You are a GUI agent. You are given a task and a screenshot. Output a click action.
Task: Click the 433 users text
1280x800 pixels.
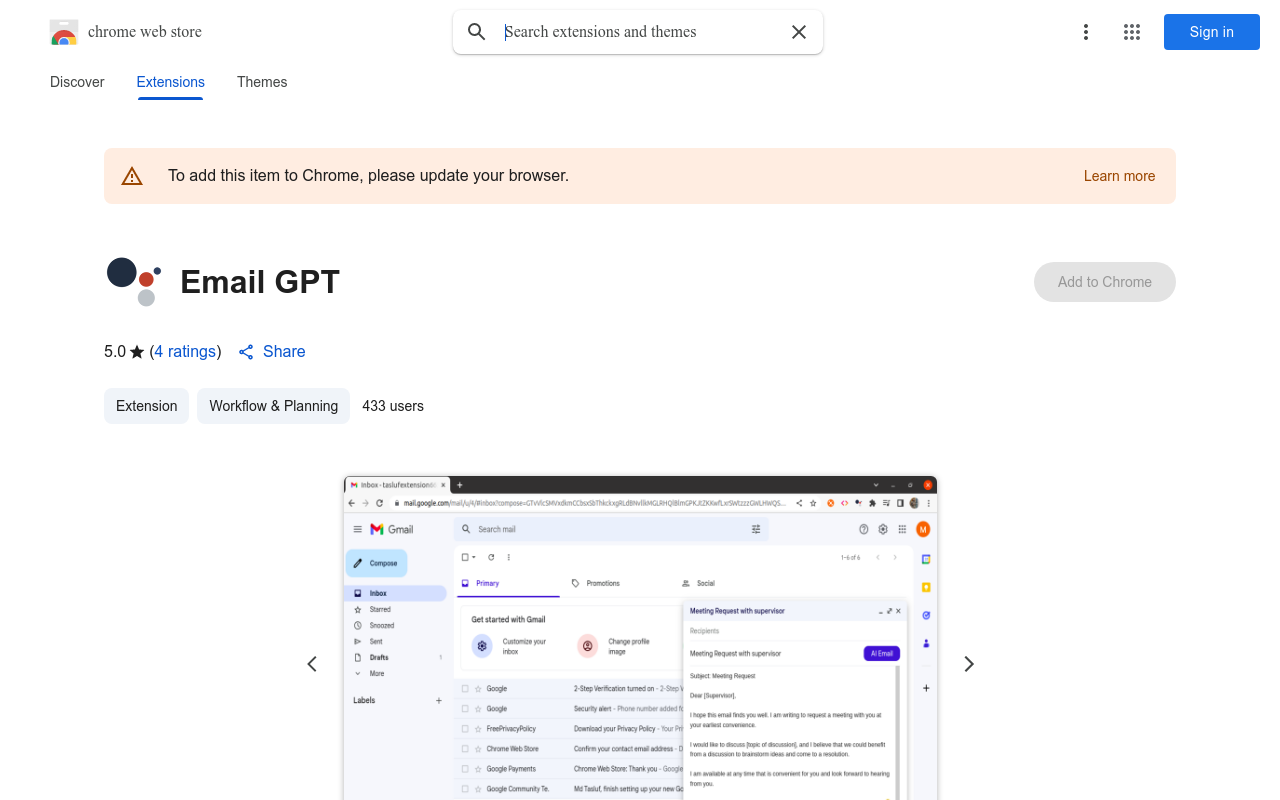(x=393, y=406)
